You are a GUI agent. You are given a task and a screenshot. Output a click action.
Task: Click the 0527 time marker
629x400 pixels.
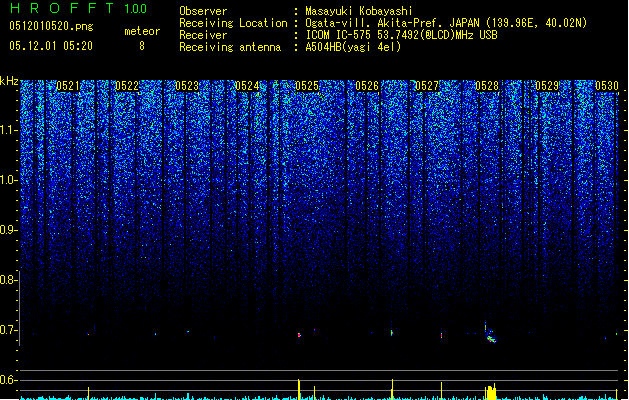coord(427,86)
